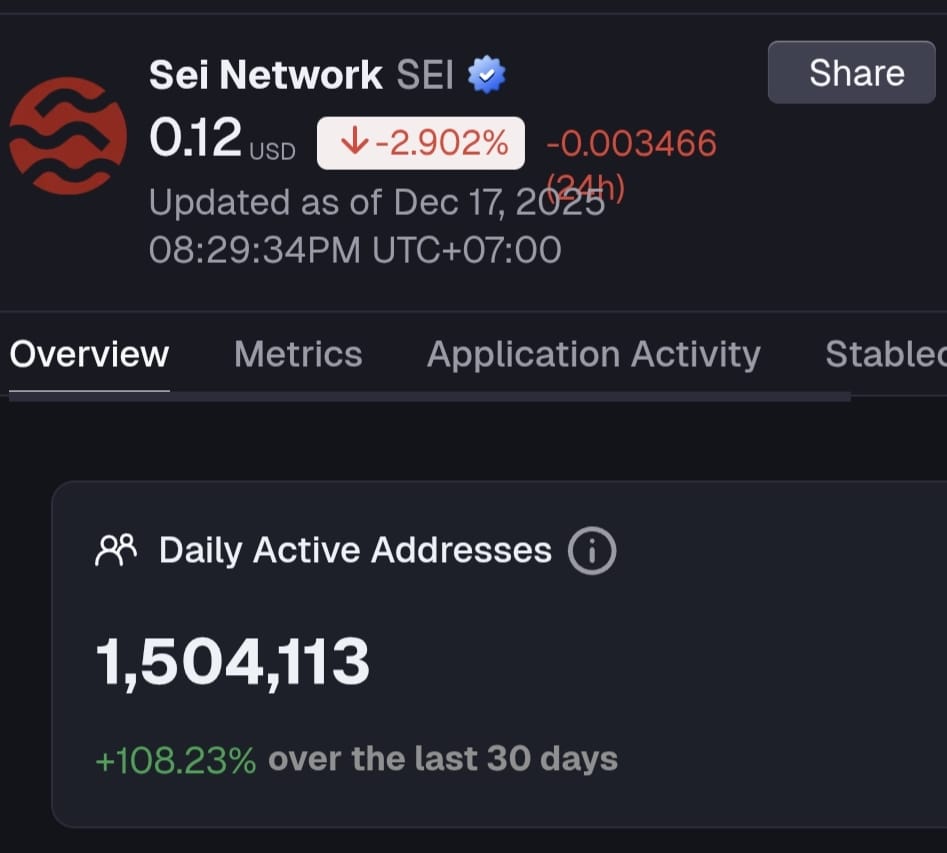947x853 pixels.
Task: Switch to the Metrics tab
Action: [298, 354]
